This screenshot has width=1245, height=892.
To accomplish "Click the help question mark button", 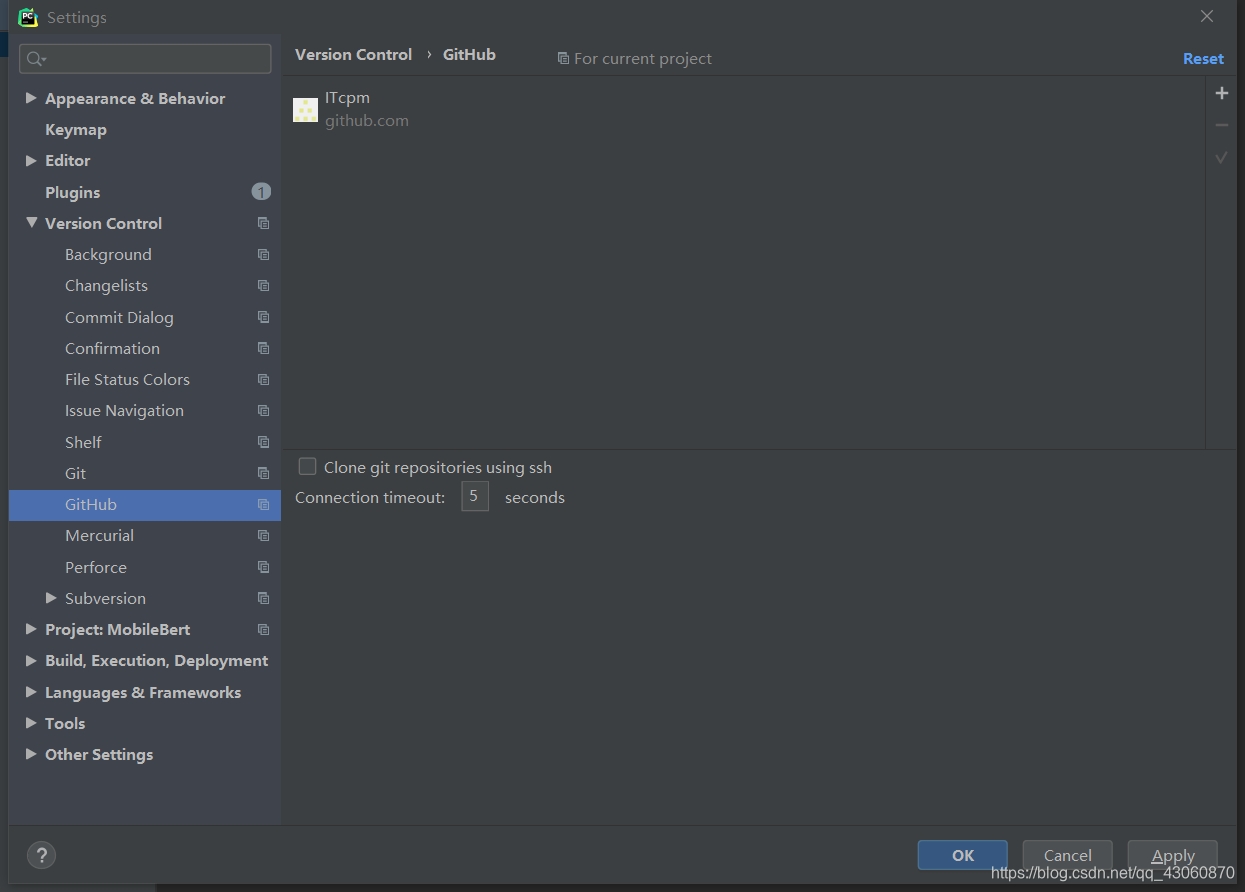I will 41,855.
